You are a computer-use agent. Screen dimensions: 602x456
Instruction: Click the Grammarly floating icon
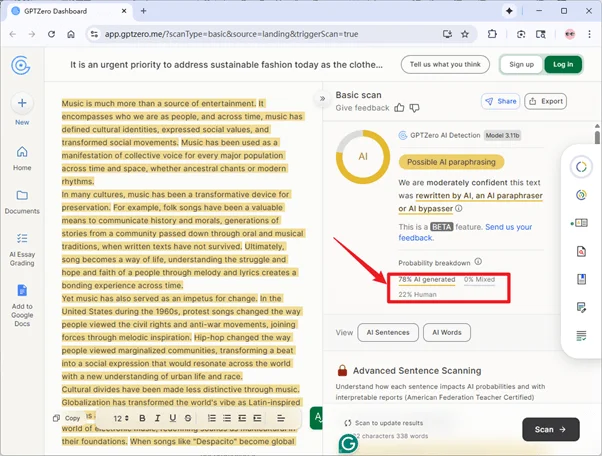348,444
